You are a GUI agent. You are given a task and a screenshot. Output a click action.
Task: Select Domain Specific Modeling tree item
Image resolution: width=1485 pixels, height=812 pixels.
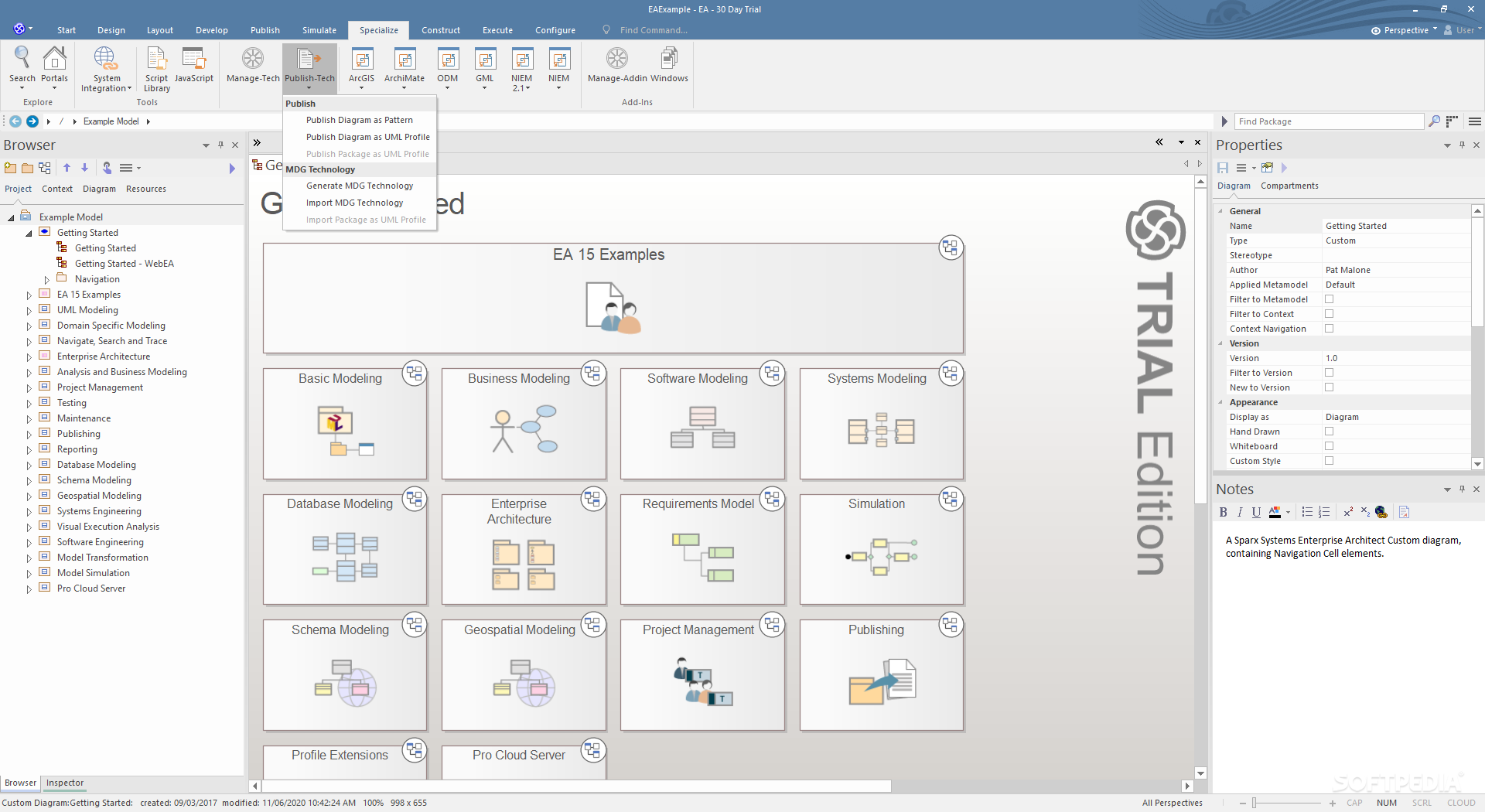(111, 326)
